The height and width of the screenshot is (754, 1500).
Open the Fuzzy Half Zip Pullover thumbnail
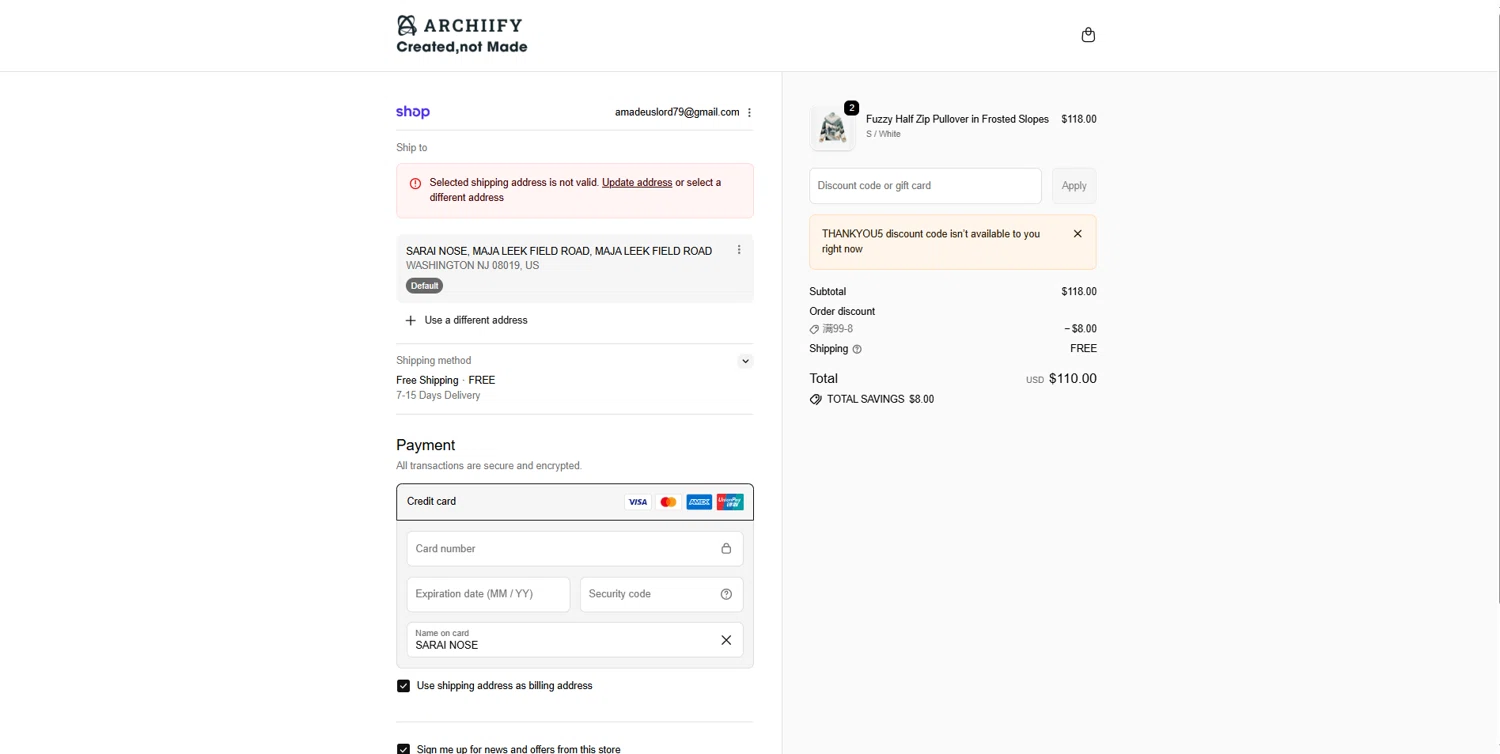coord(832,129)
